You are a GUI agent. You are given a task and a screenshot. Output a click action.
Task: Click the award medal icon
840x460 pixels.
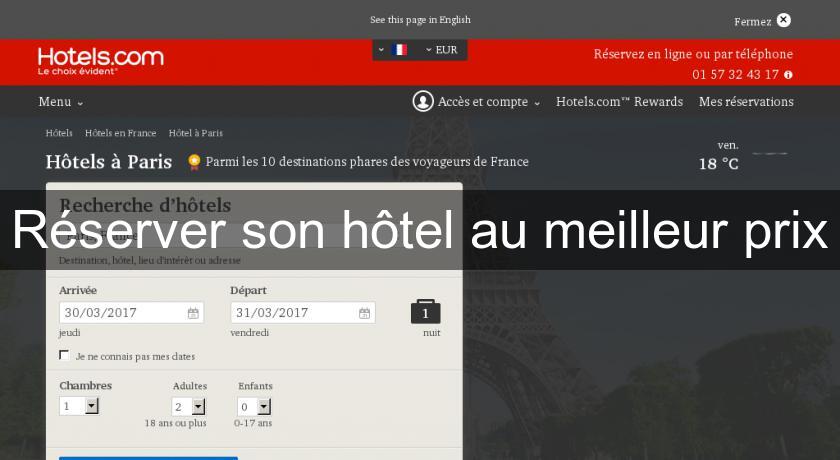point(194,162)
